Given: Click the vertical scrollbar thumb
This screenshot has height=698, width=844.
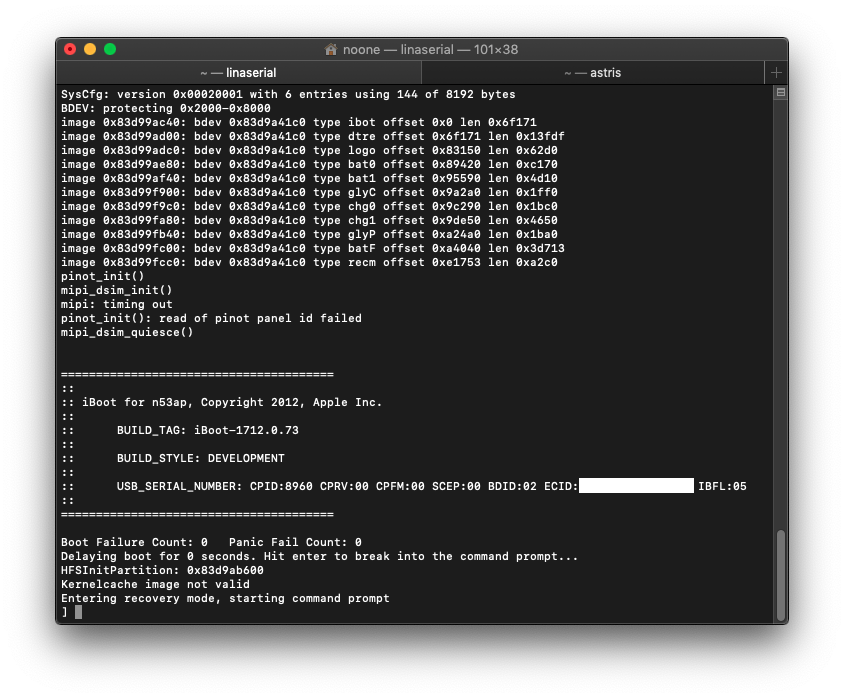Looking at the screenshot, I should (x=780, y=575).
